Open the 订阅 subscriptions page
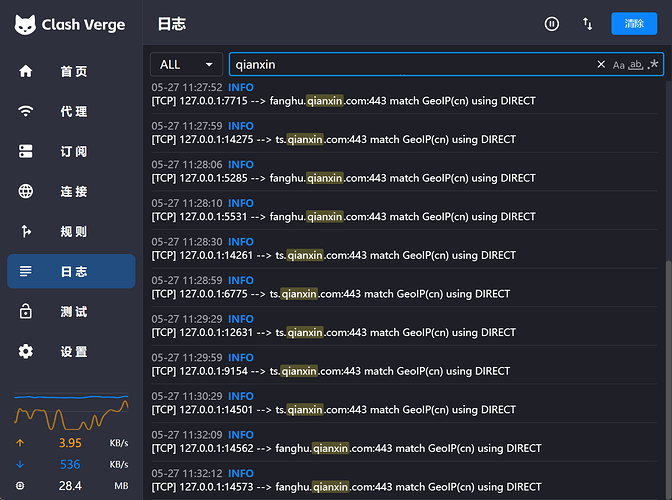Viewport: 672px width, 500px height. coord(71,151)
